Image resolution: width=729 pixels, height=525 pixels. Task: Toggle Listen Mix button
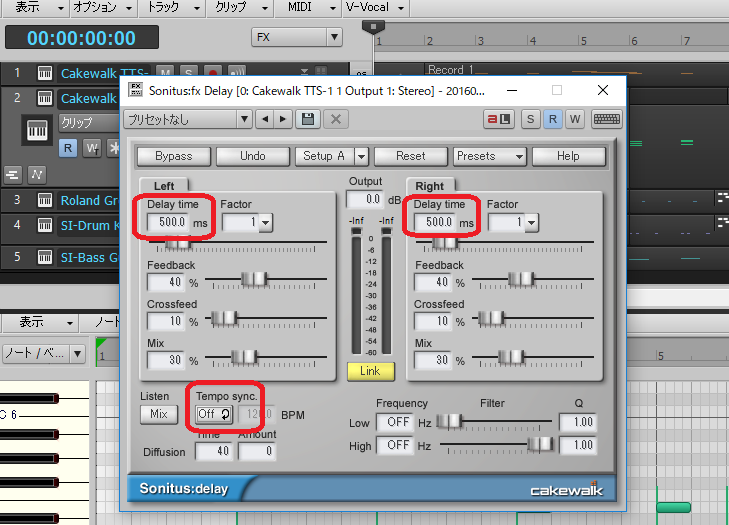click(159, 414)
